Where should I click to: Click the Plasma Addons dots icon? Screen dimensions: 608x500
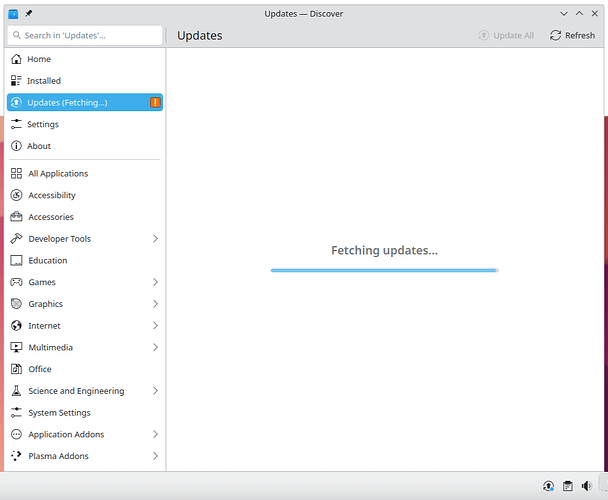coord(16,456)
